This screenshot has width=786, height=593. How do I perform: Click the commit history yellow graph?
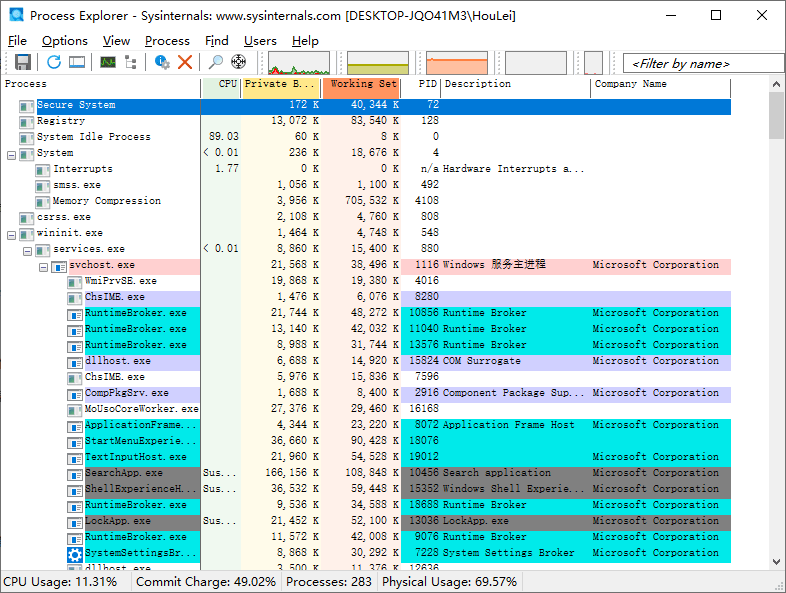pos(378,63)
